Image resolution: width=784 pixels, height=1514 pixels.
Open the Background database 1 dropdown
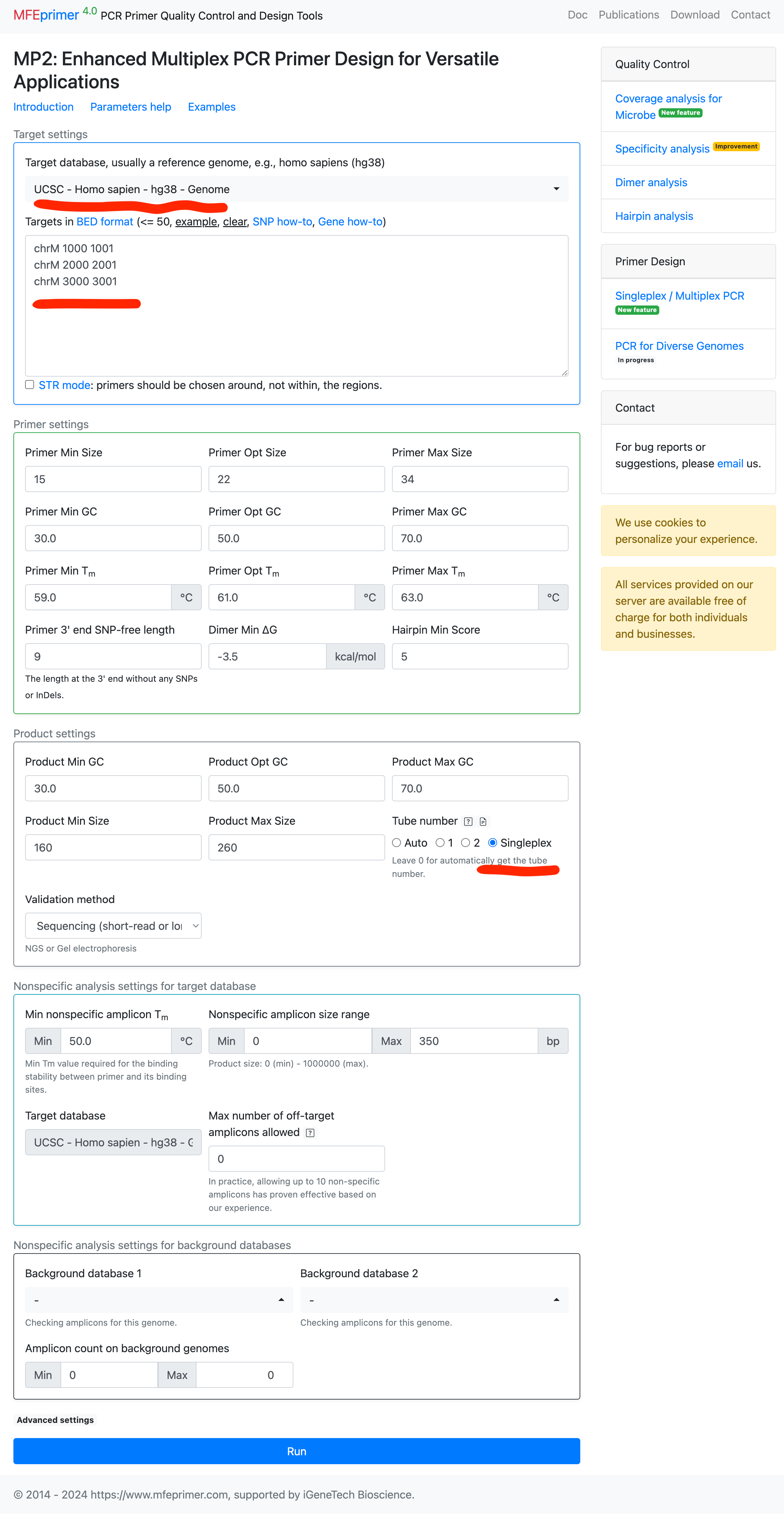(x=159, y=1300)
